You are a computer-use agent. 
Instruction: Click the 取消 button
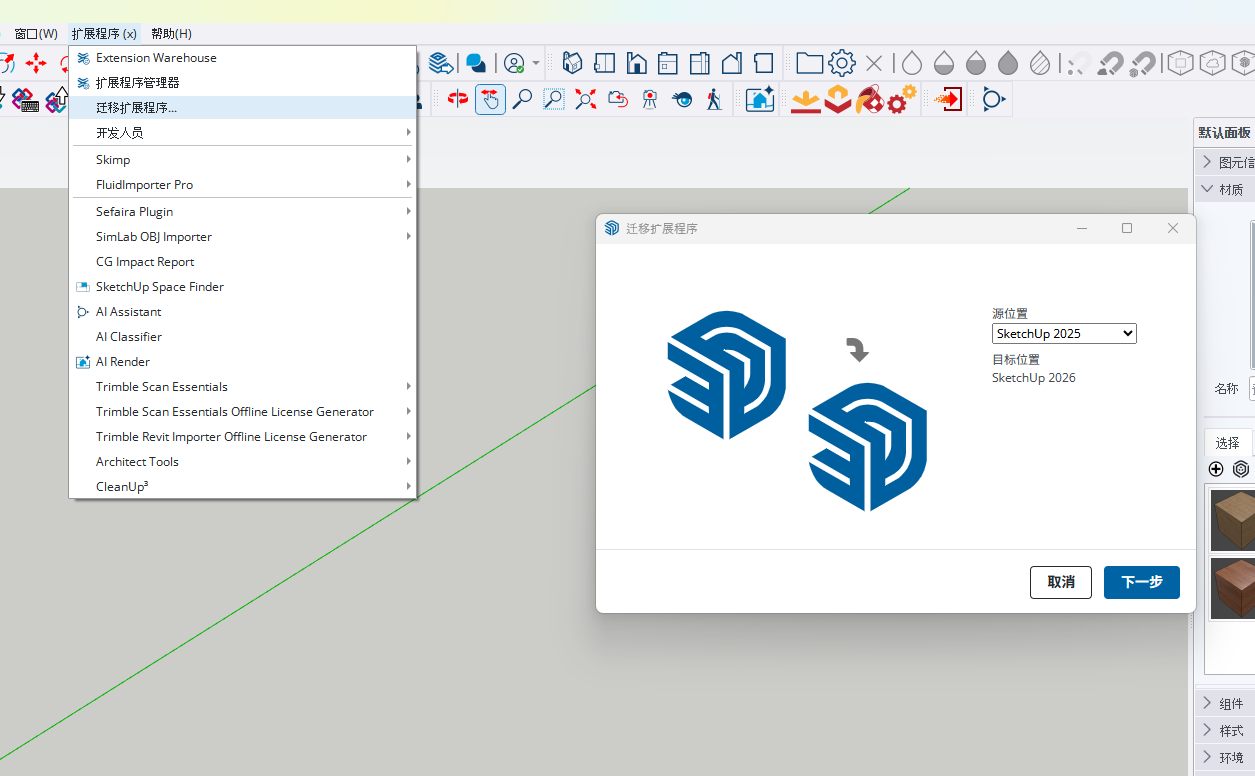click(x=1060, y=582)
